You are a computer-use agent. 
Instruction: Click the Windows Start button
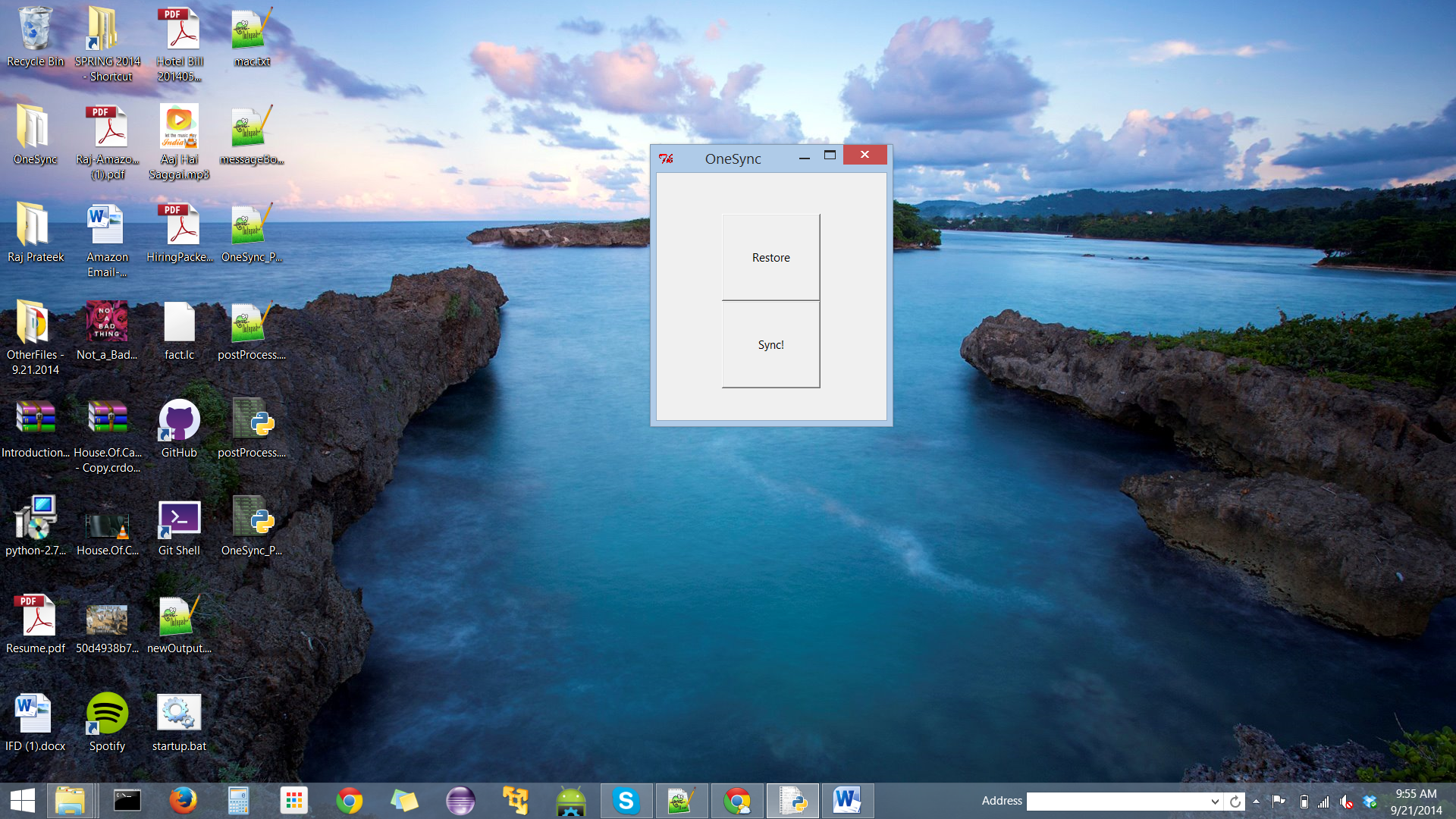coord(23,801)
